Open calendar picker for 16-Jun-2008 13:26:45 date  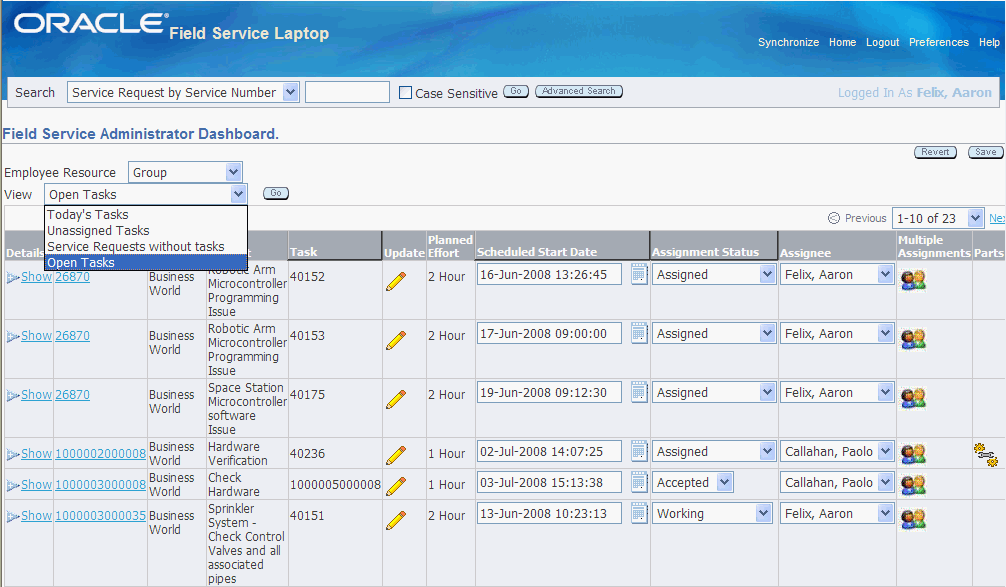click(639, 274)
